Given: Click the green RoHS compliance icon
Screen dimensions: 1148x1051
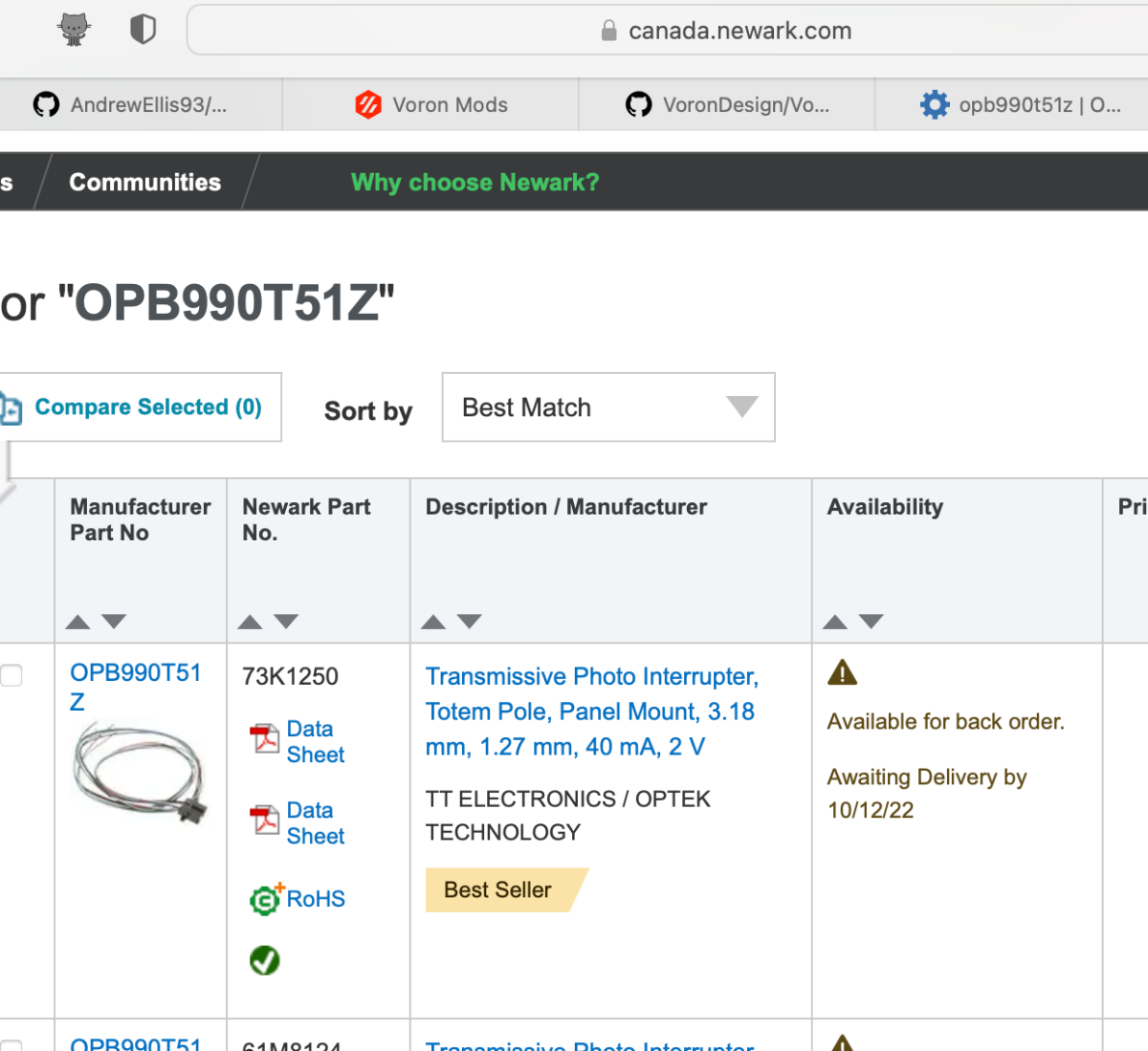Looking at the screenshot, I should pyautogui.click(x=266, y=898).
